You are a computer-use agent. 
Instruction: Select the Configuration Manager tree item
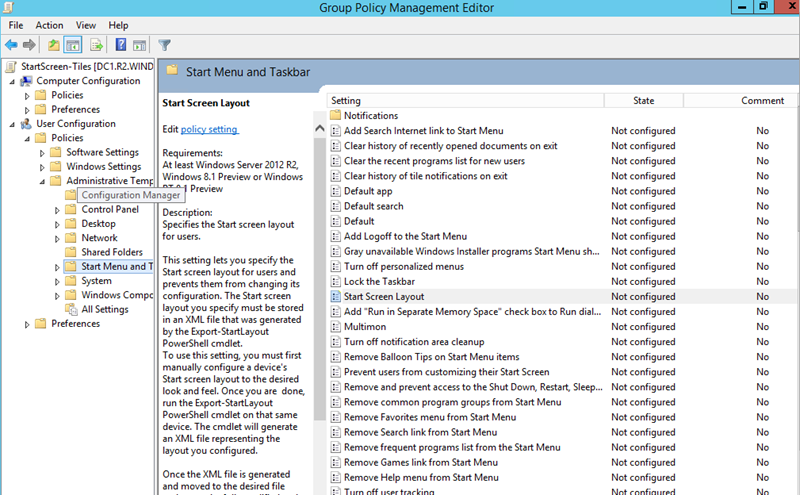pos(131,195)
